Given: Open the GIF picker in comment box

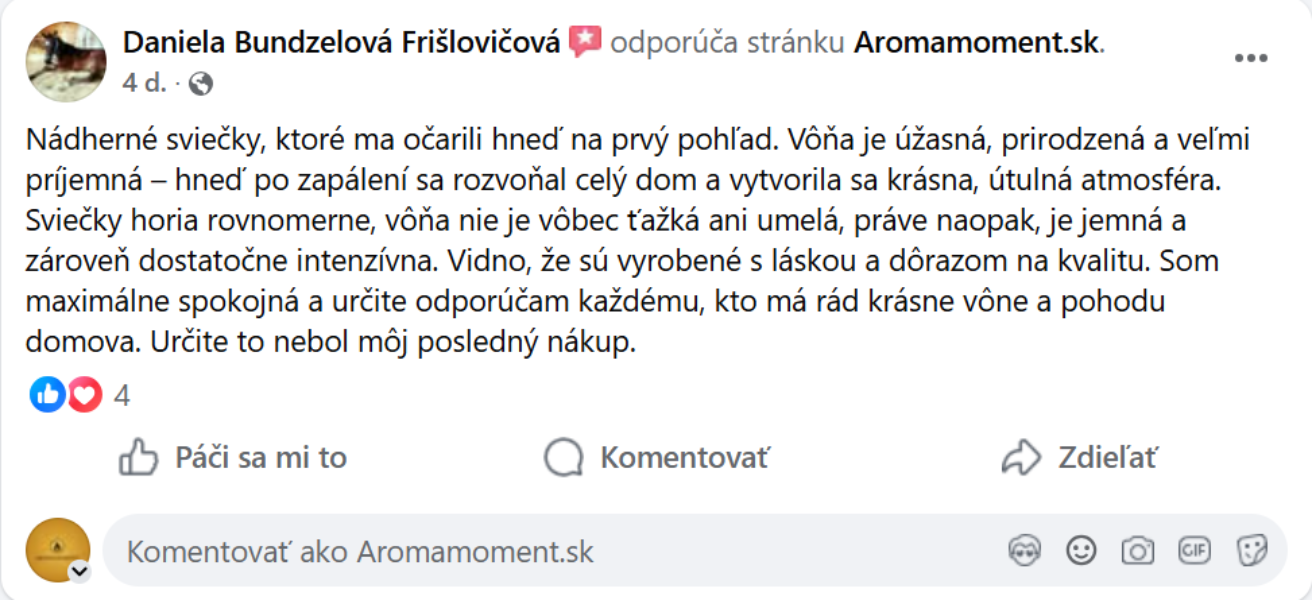Looking at the screenshot, I should [x=1194, y=550].
